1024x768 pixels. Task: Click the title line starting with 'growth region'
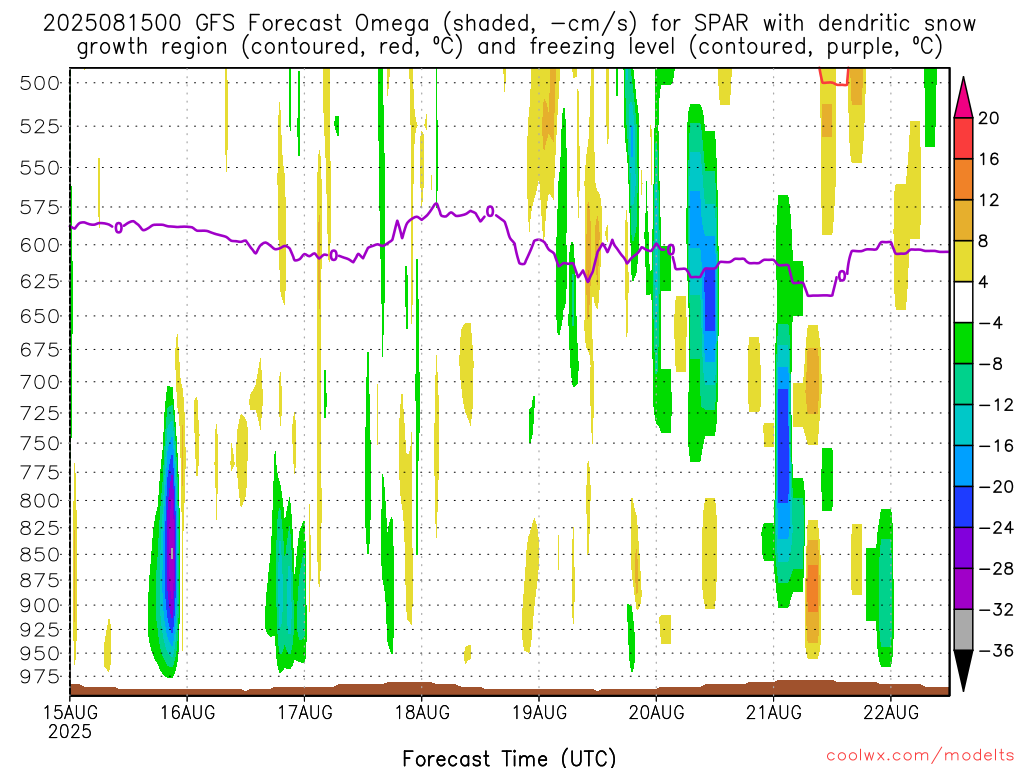(509, 47)
